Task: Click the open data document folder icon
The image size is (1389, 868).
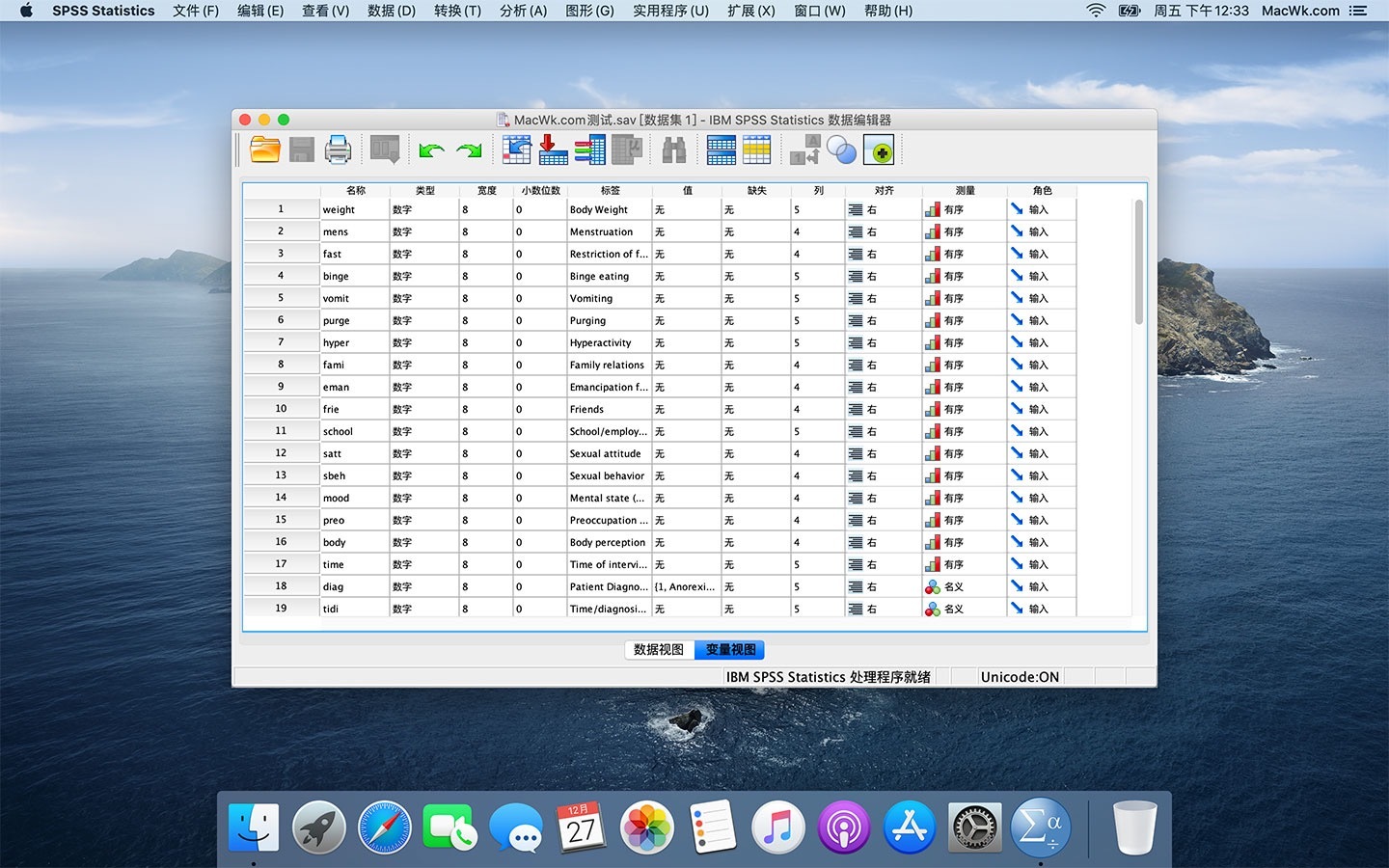Action: [x=264, y=149]
